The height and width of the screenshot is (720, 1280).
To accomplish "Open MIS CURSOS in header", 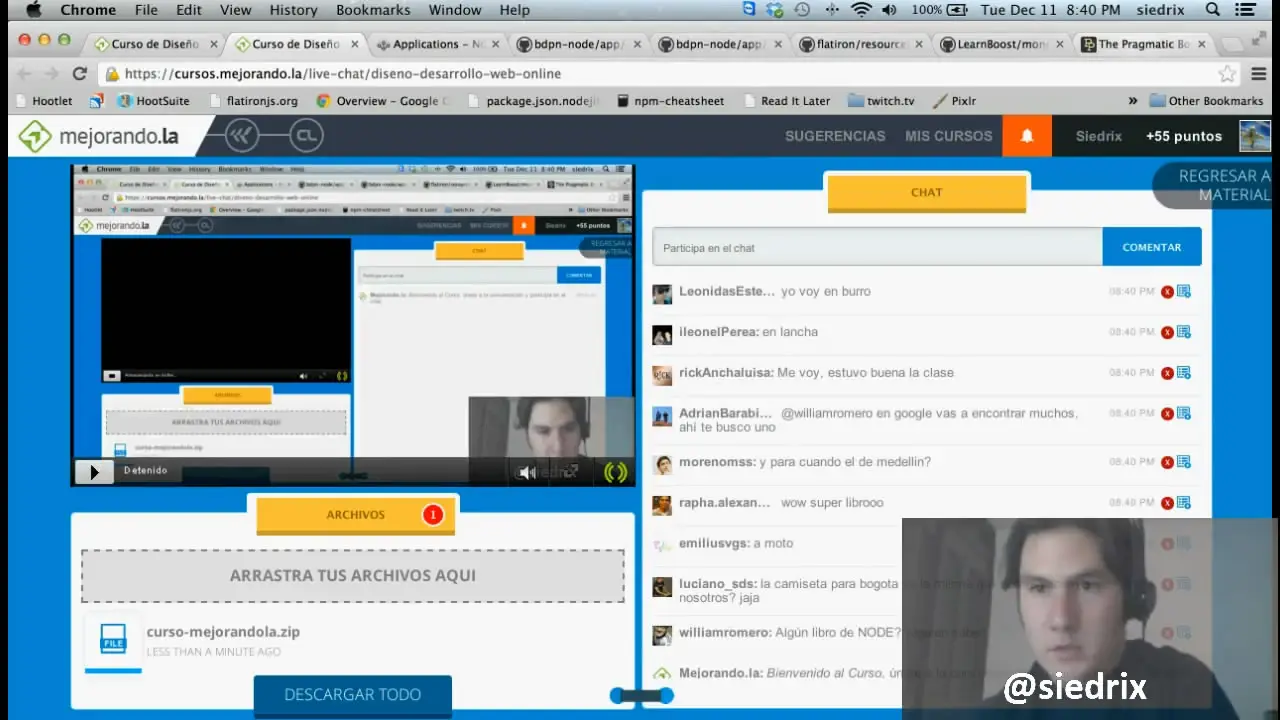I will 949,136.
